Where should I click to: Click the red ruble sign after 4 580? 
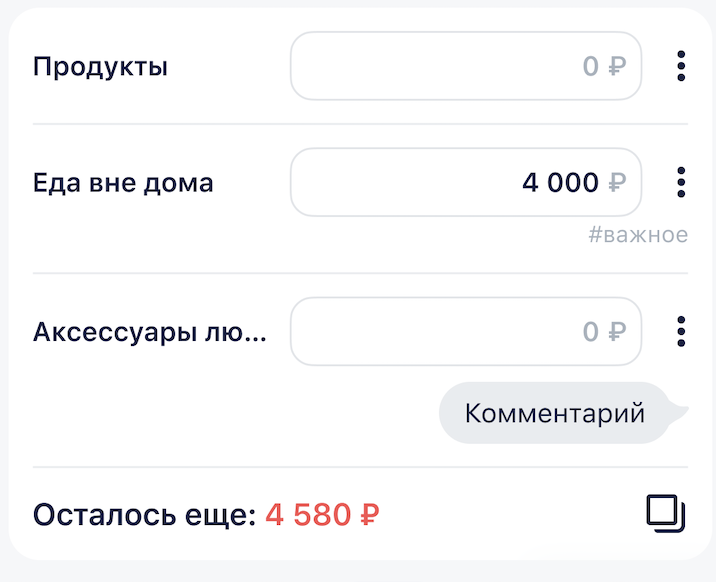[368, 516]
